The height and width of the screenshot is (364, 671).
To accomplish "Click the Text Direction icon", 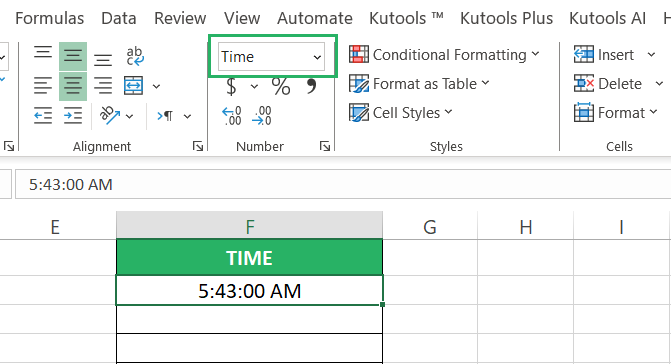I will tap(165, 116).
